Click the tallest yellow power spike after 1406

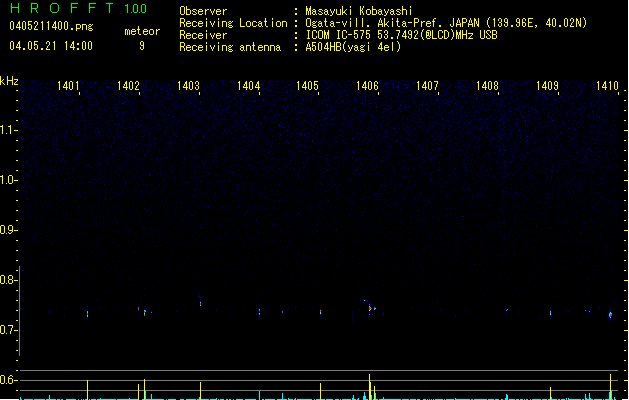click(369, 387)
